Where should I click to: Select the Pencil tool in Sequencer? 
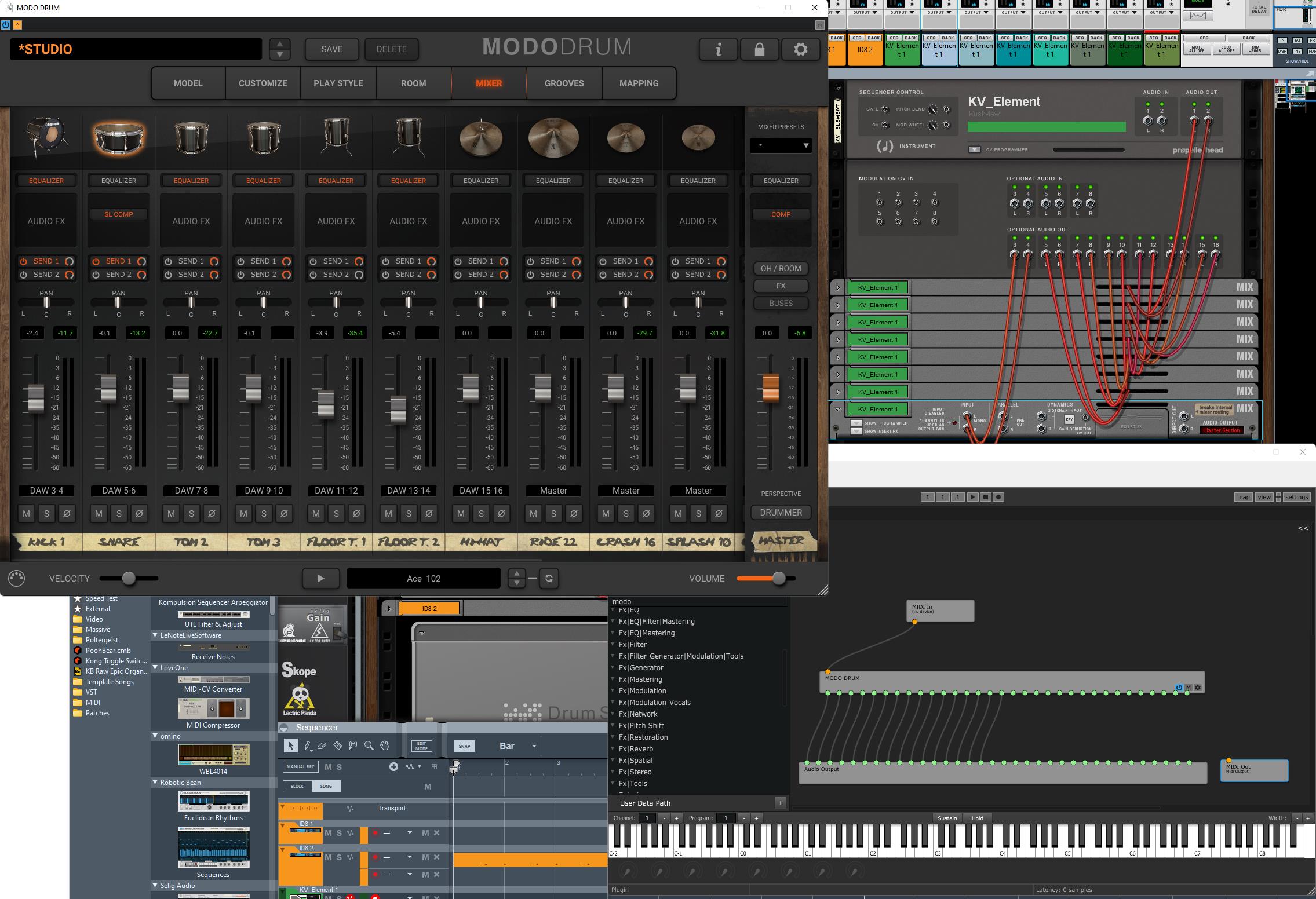pyautogui.click(x=307, y=746)
